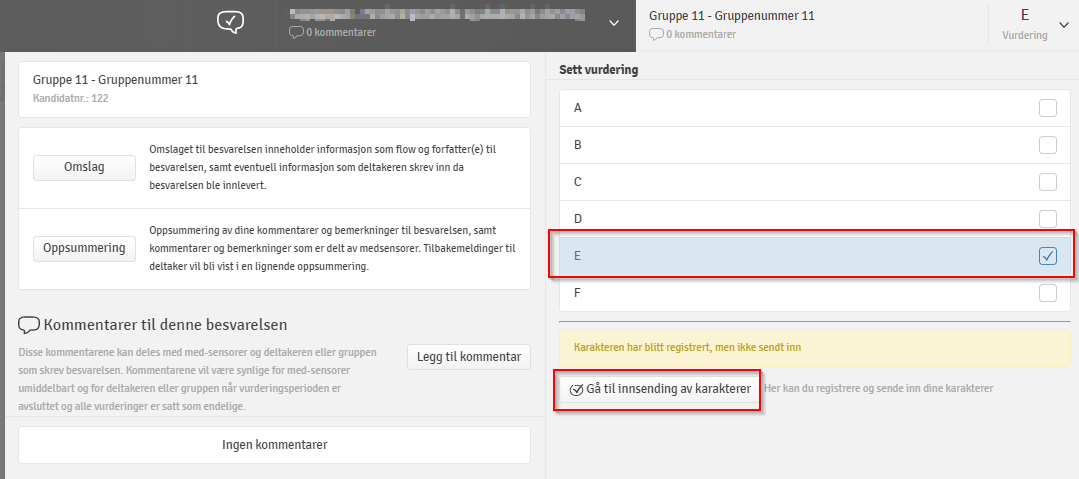This screenshot has height=479, width=1079.
Task: Click the checkmark speech bubble icon in top bar
Action: point(231,22)
